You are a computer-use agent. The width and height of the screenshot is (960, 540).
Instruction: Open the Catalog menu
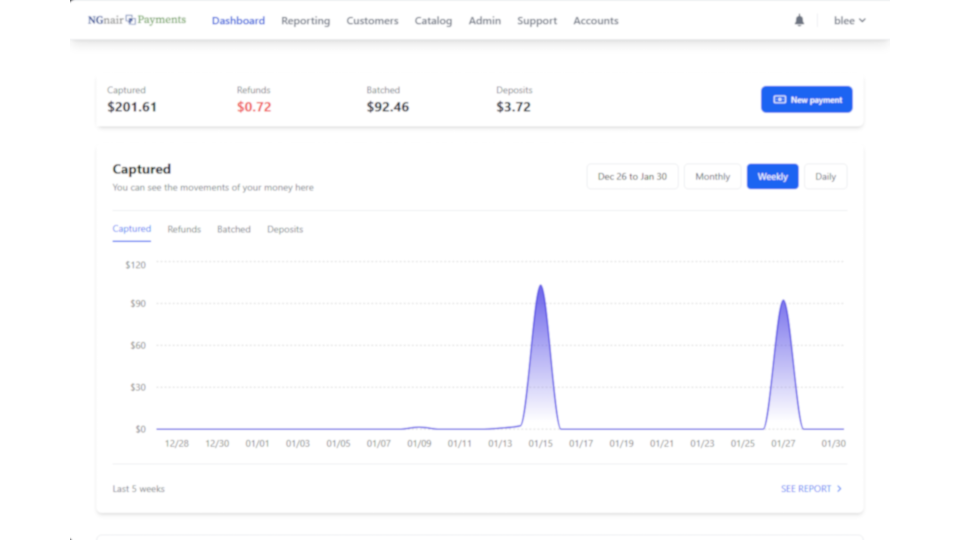coord(433,21)
